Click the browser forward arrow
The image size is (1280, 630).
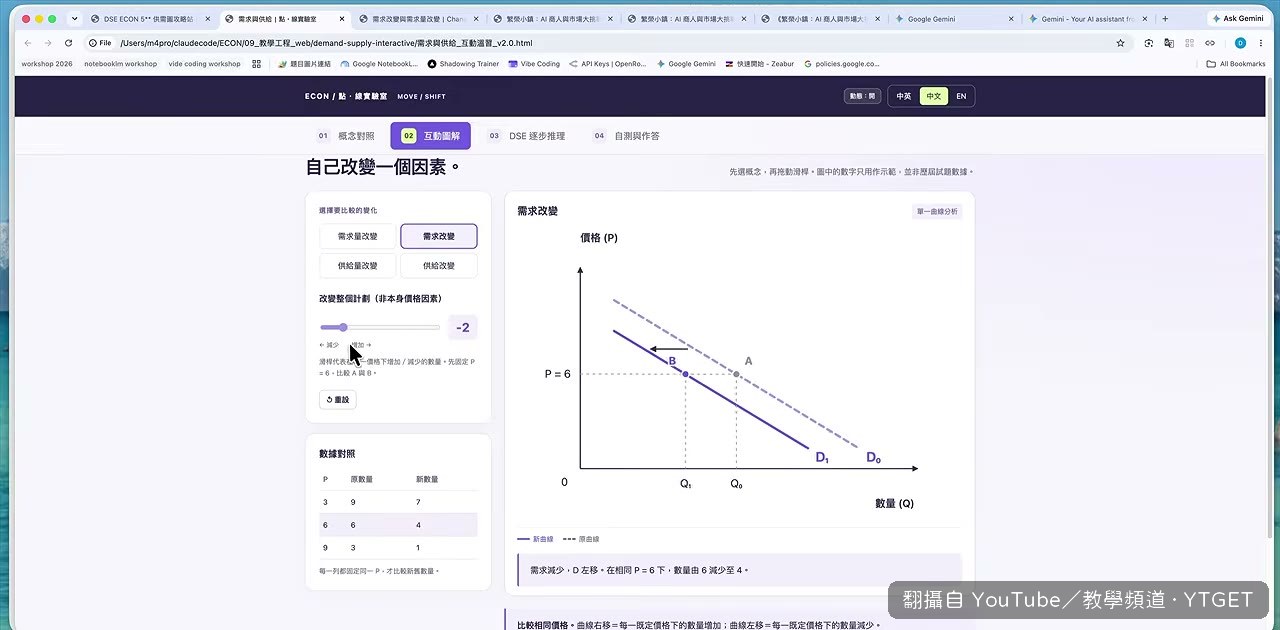click(x=47, y=43)
